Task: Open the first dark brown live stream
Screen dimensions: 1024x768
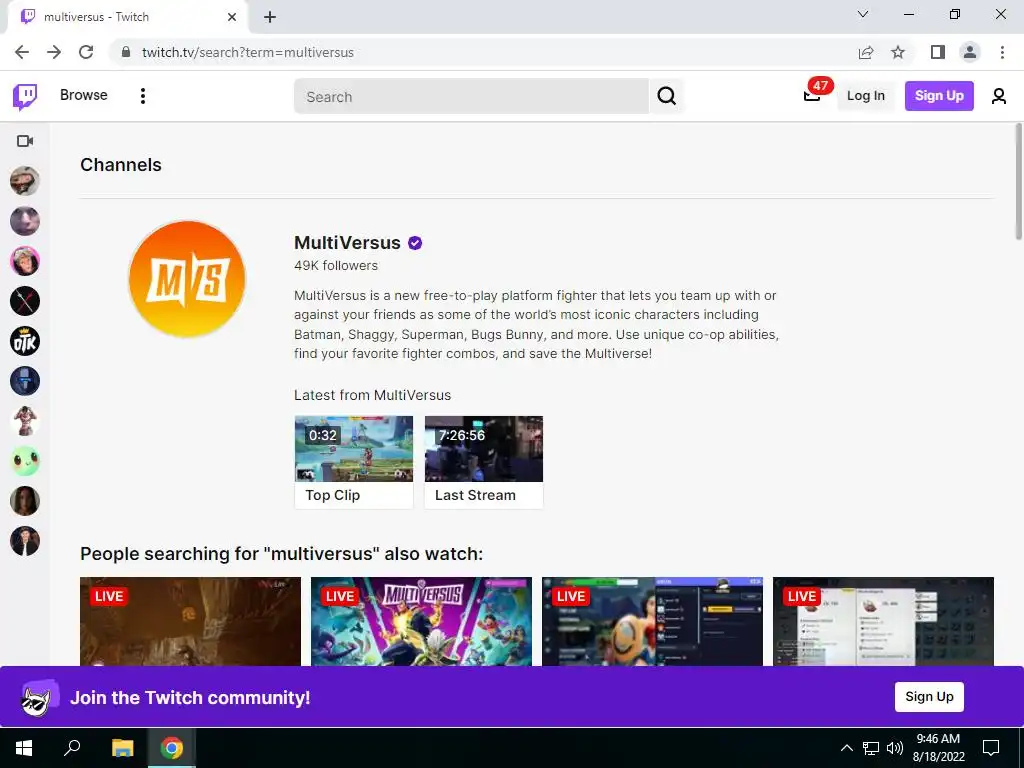Action: click(190, 621)
